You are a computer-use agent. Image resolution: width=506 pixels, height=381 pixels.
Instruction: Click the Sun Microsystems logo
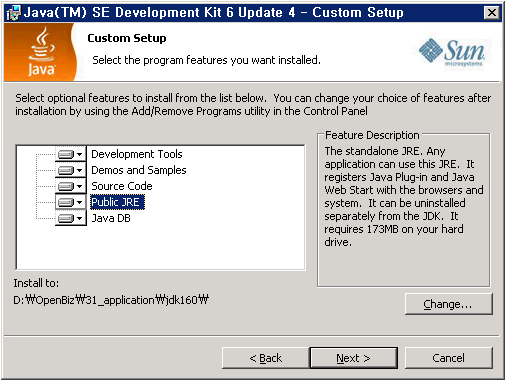click(x=452, y=52)
